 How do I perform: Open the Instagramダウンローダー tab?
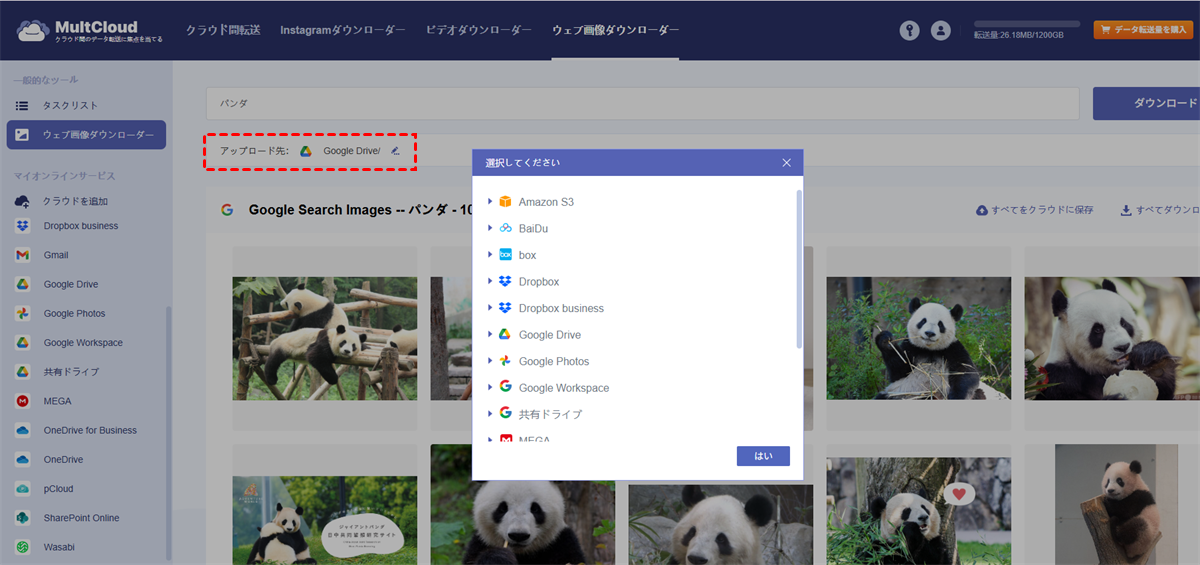tap(343, 30)
